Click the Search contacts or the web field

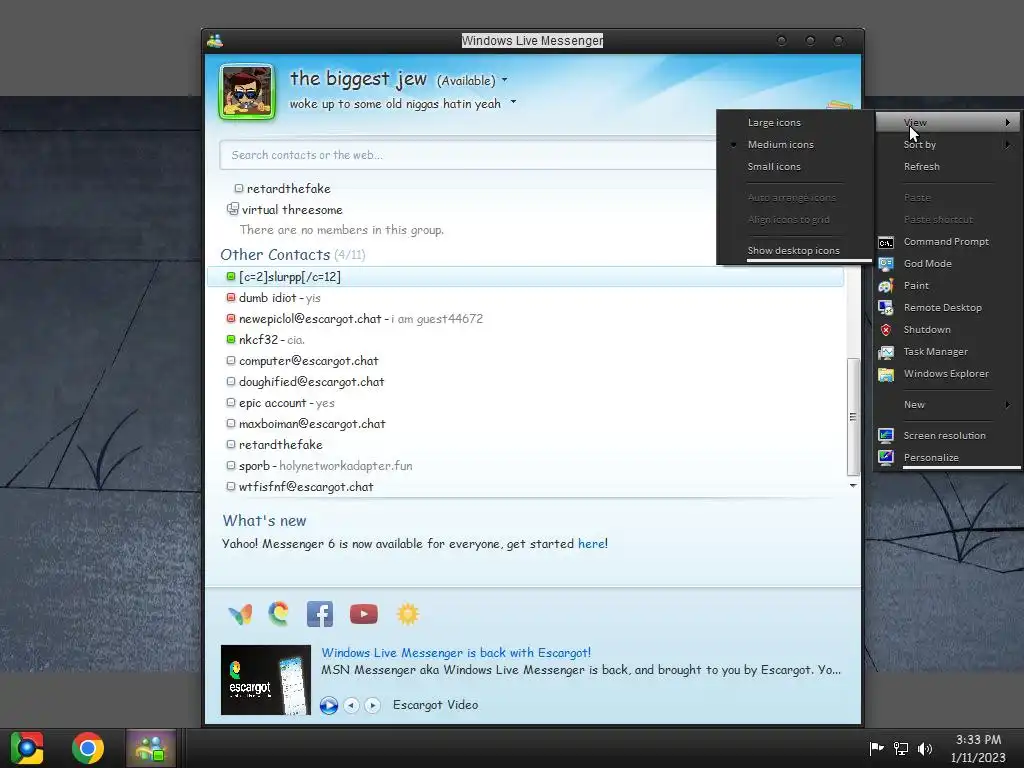point(468,155)
